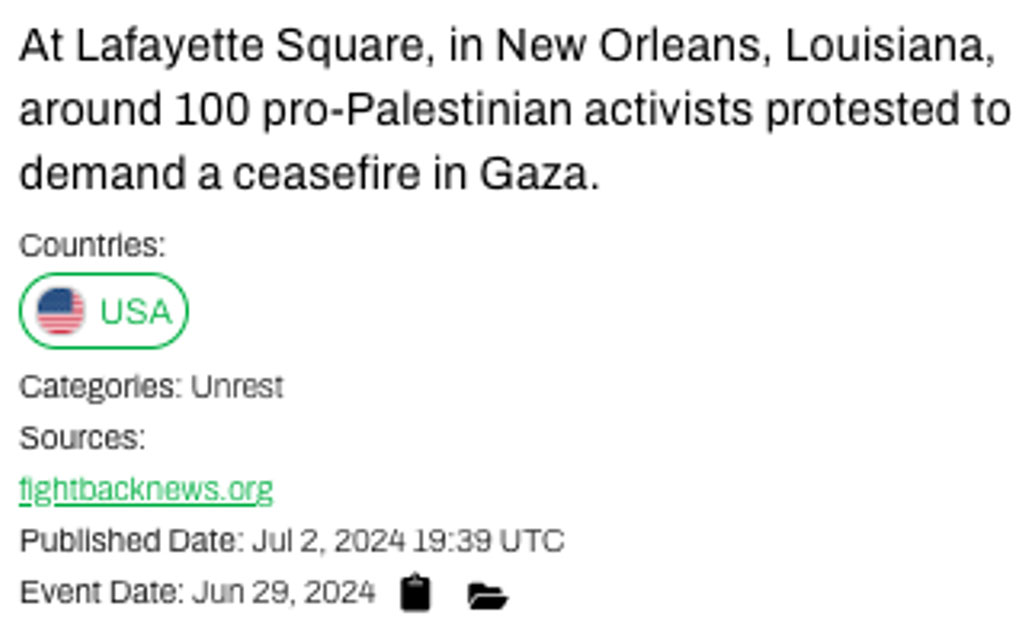Click the words Lafayette Square

coord(254,47)
